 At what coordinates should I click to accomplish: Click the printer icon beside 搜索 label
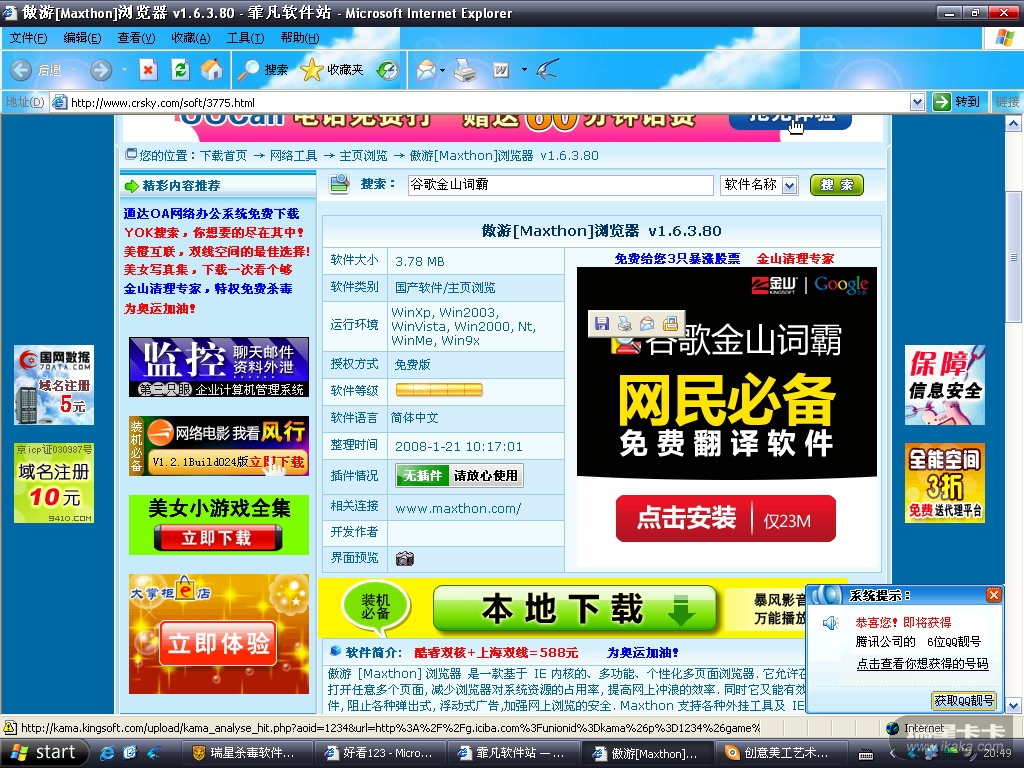point(340,184)
